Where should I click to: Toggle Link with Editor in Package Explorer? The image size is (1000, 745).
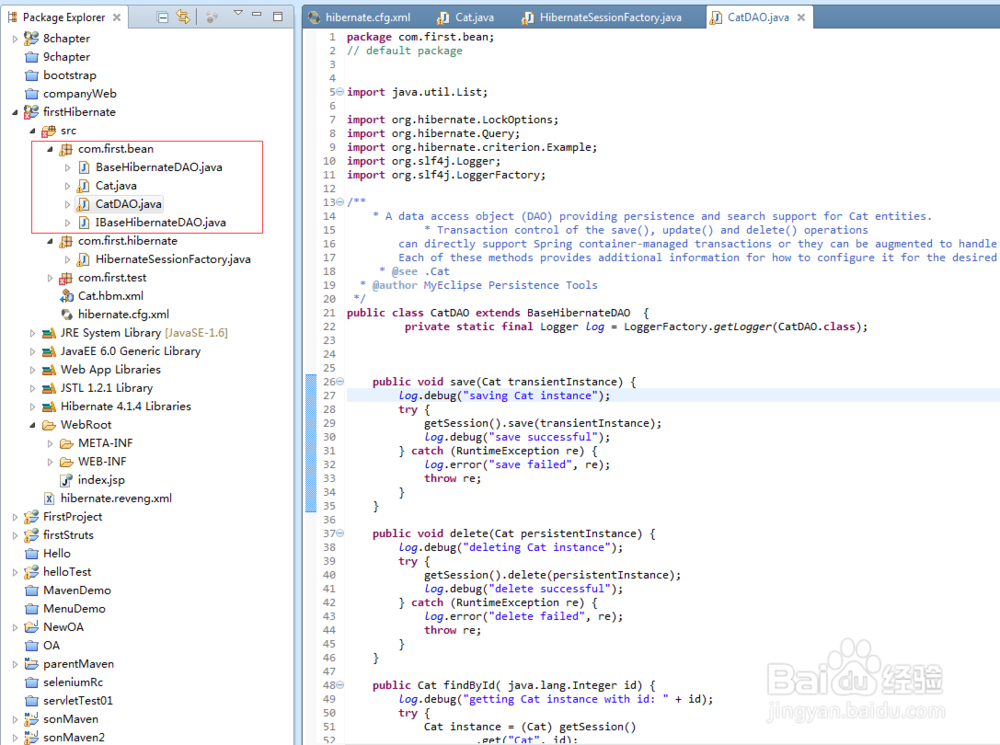click(x=183, y=17)
